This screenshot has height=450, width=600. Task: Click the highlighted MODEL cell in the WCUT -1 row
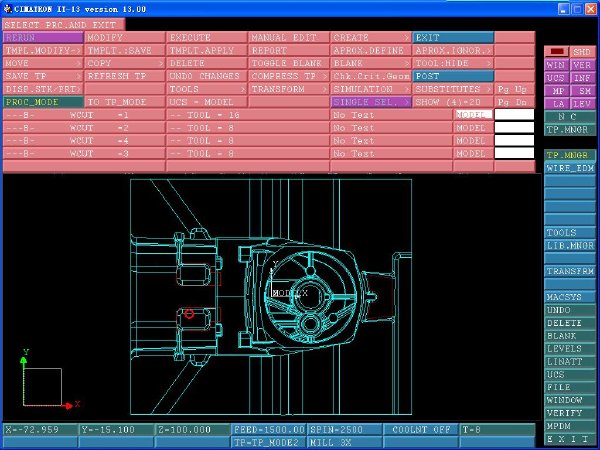pos(473,115)
